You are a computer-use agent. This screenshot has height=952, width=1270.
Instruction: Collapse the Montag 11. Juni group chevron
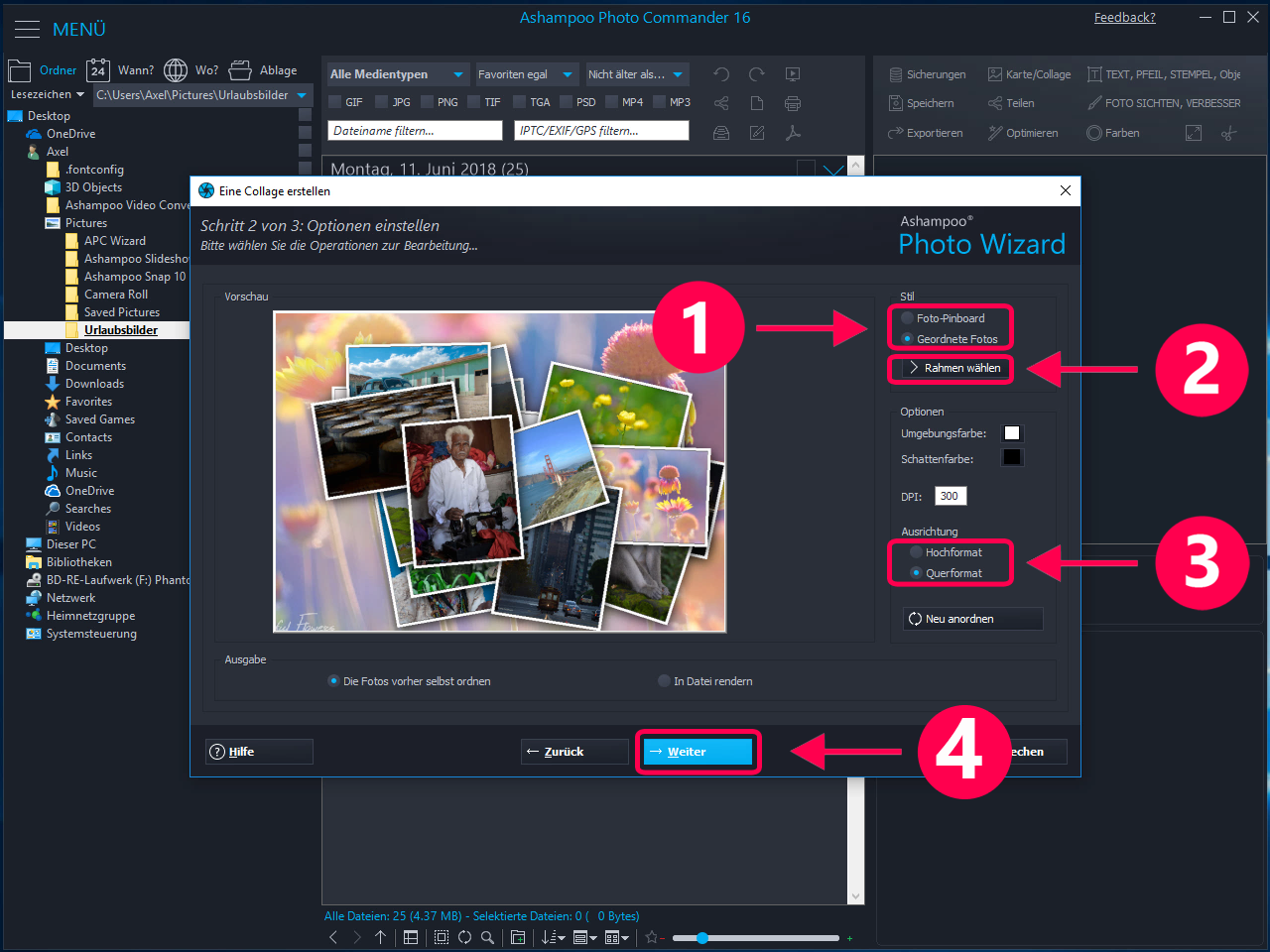[x=833, y=170]
